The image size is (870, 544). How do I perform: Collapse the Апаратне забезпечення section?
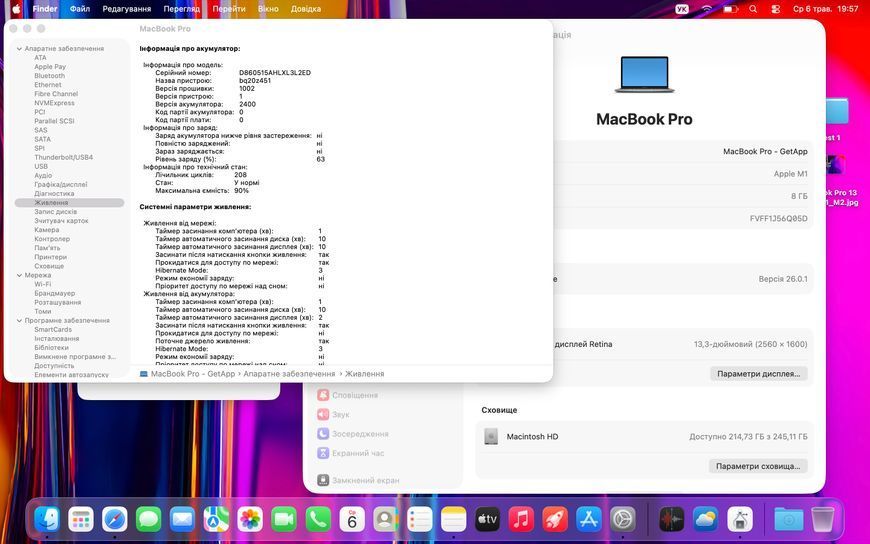pyautogui.click(x=19, y=49)
